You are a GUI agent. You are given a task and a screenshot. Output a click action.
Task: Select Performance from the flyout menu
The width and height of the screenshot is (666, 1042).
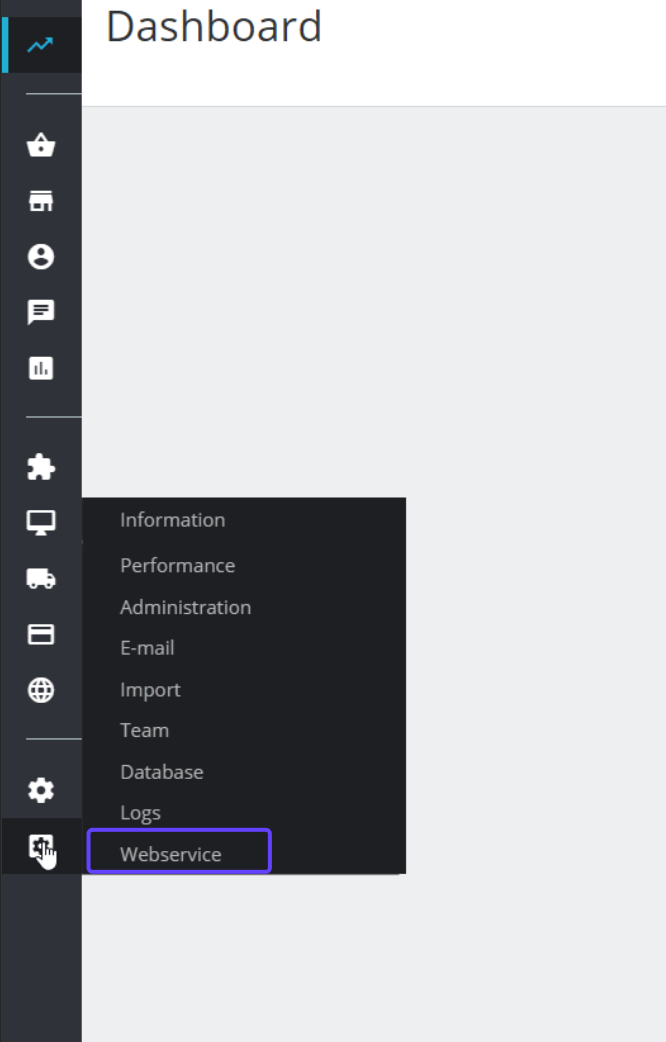point(177,565)
